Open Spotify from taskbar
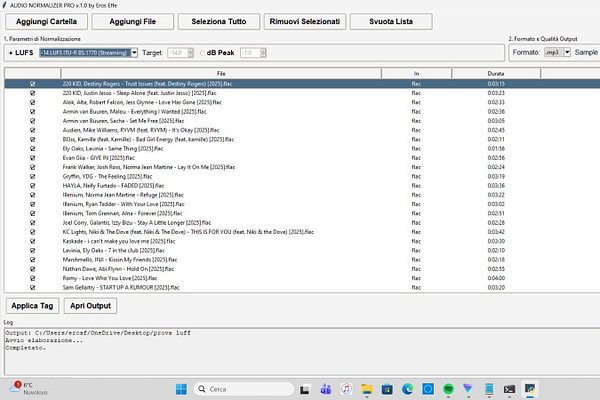Screen dimensions: 600x400 (x=448, y=389)
